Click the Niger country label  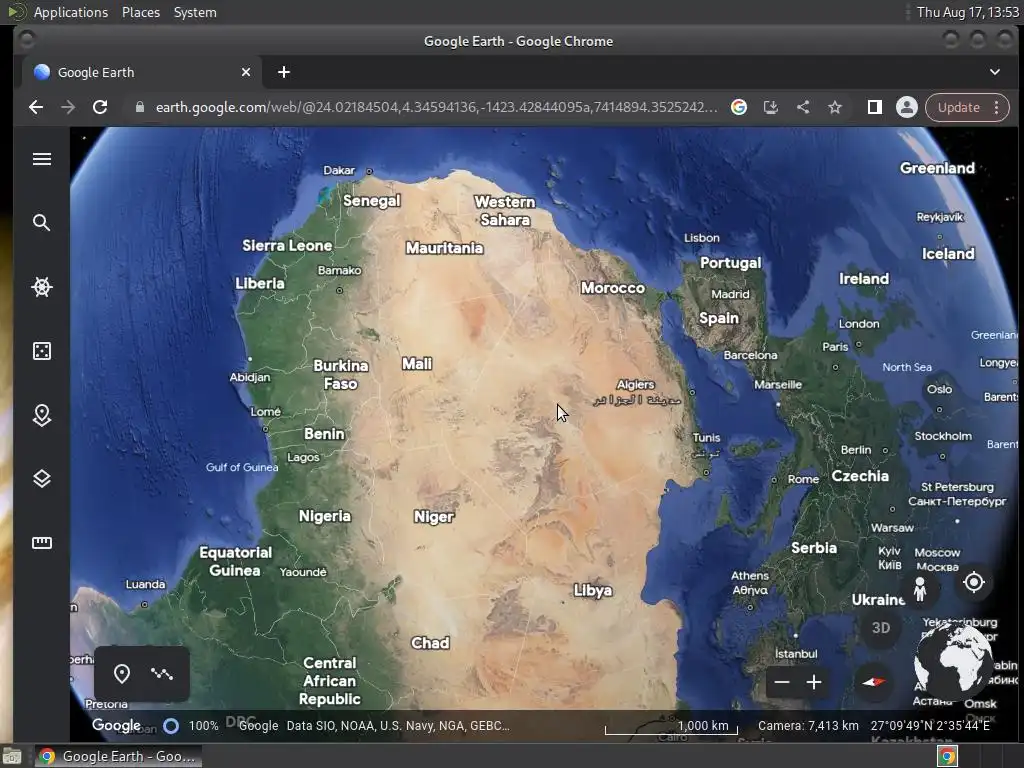pos(434,517)
